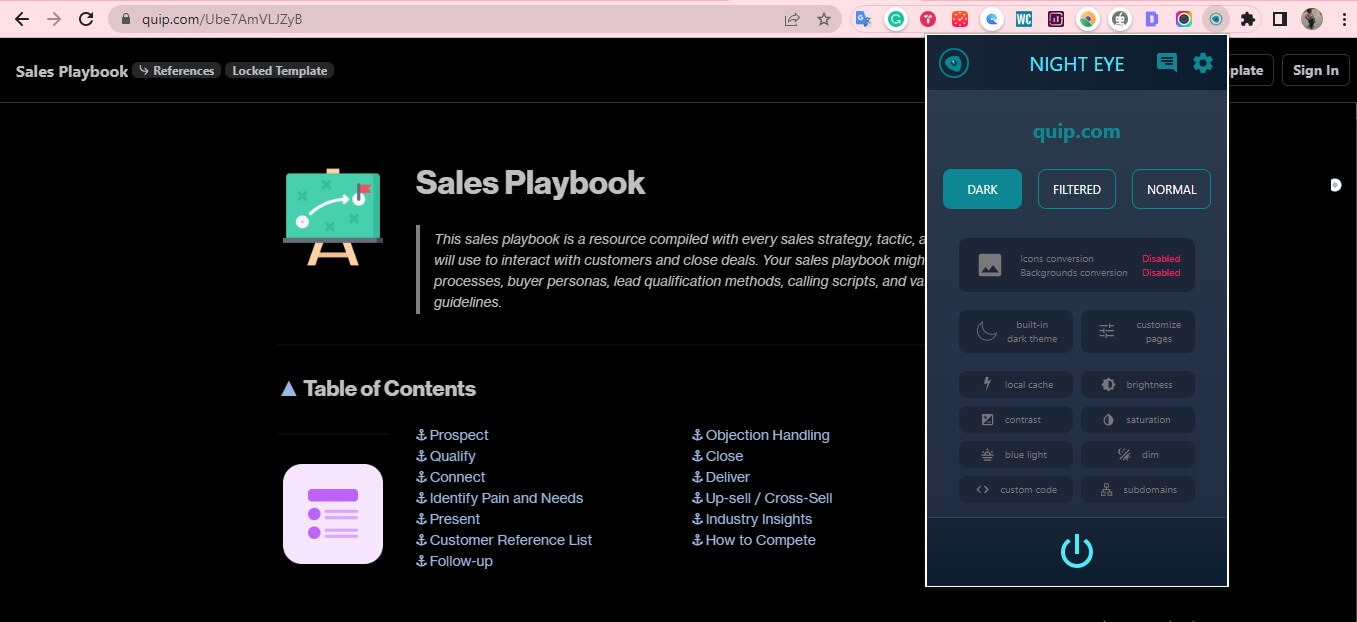Open the brightness adjustment
Viewport: 1357px width, 622px height.
(1138, 384)
